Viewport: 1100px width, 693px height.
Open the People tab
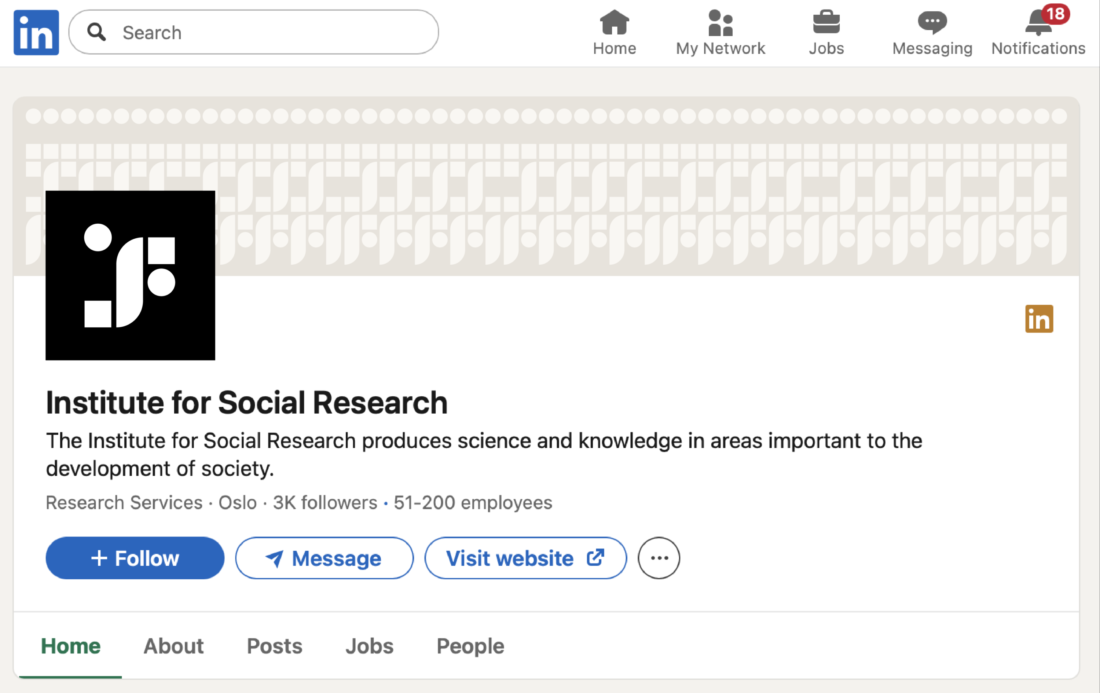pos(470,646)
